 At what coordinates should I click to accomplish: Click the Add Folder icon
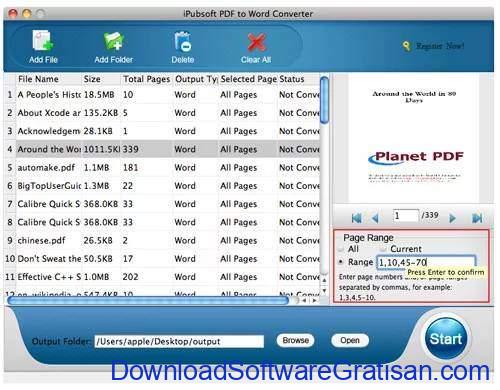[114, 41]
